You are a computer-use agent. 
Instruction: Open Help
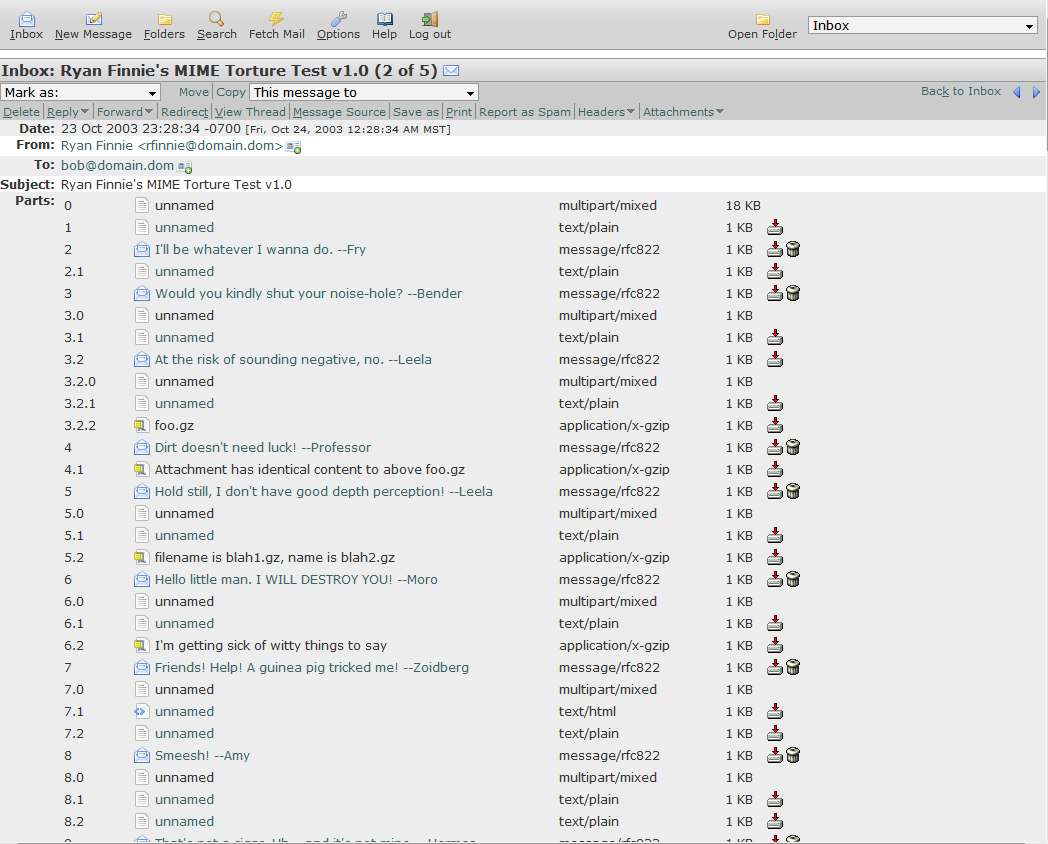tap(384, 26)
